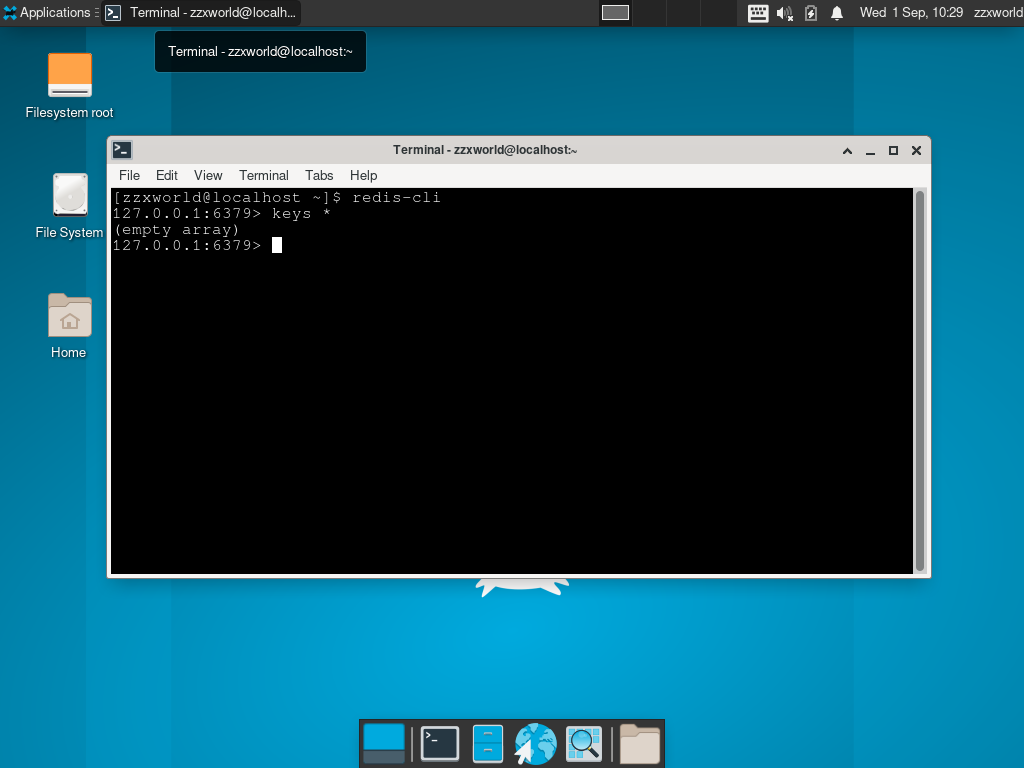Viewport: 1024px width, 768px height.
Task: Open the Application Finder from the dock
Action: point(583,743)
